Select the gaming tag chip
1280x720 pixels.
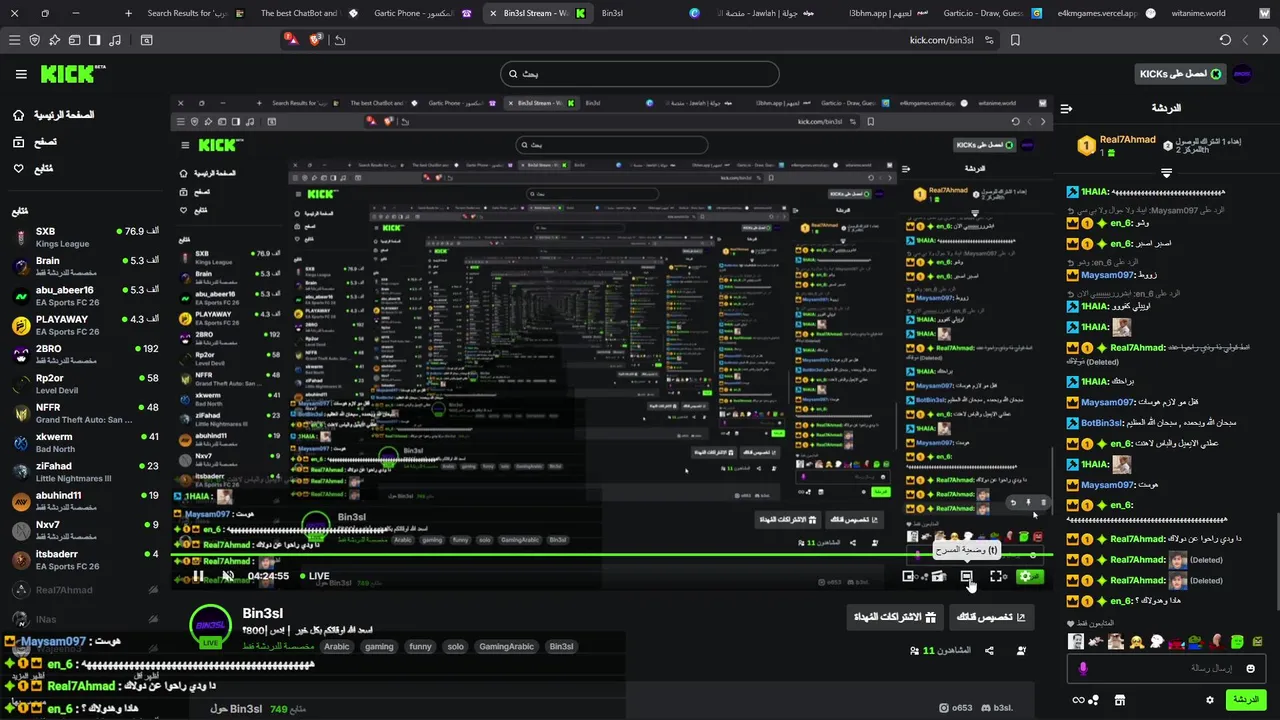tap(379, 647)
